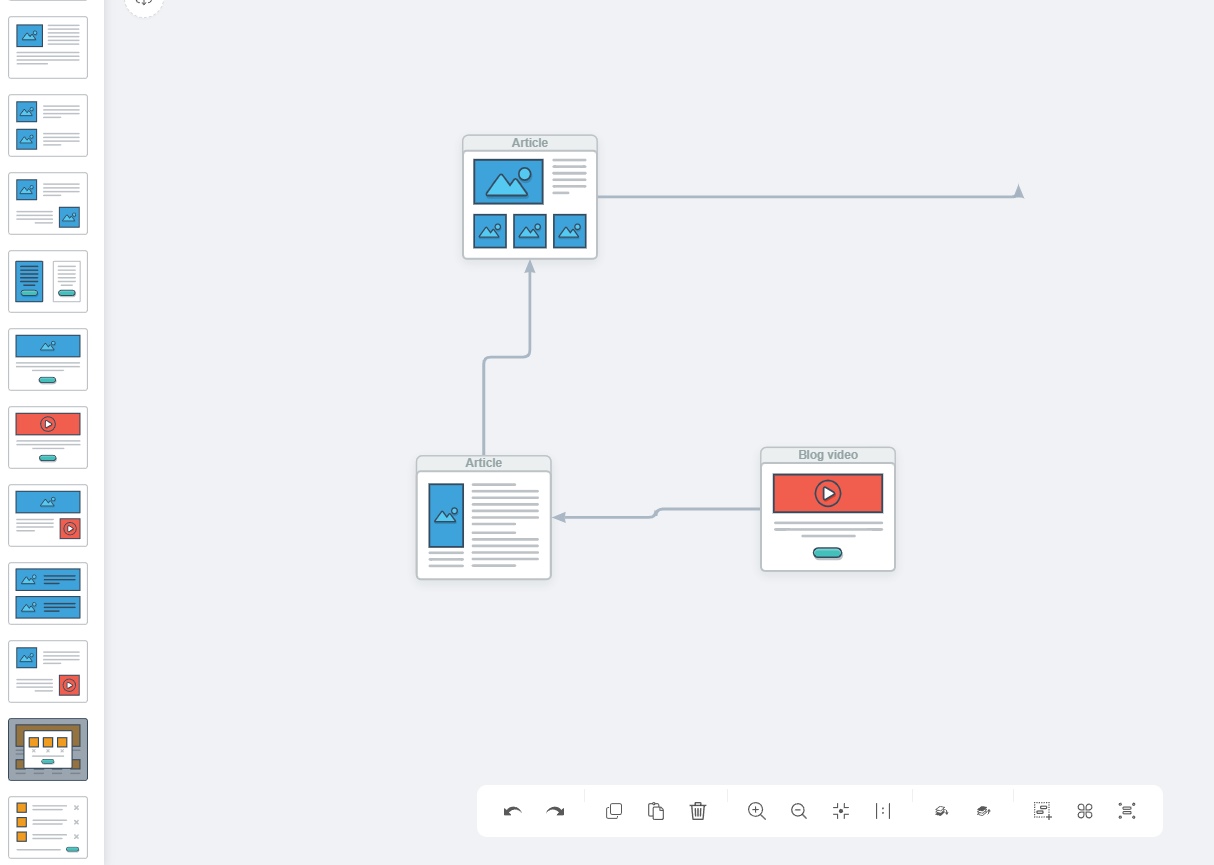Paste the copied element

click(x=656, y=811)
